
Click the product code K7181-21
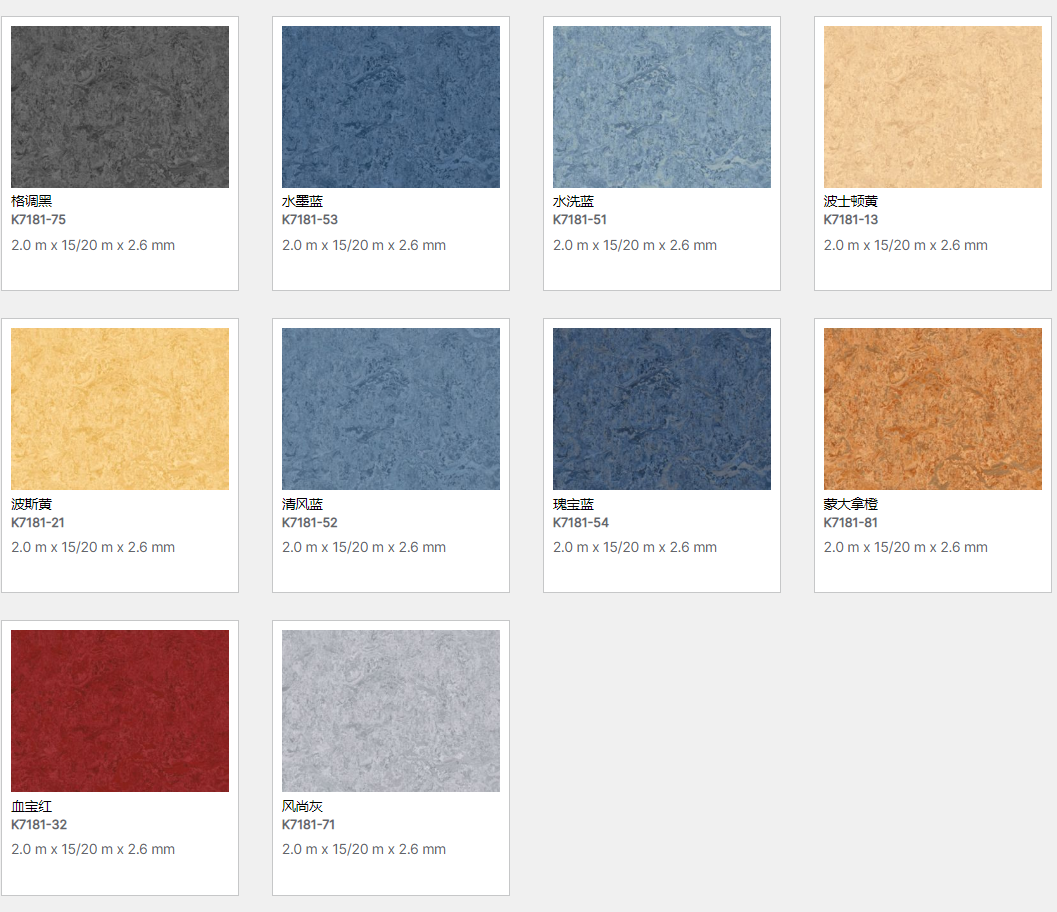(38, 522)
